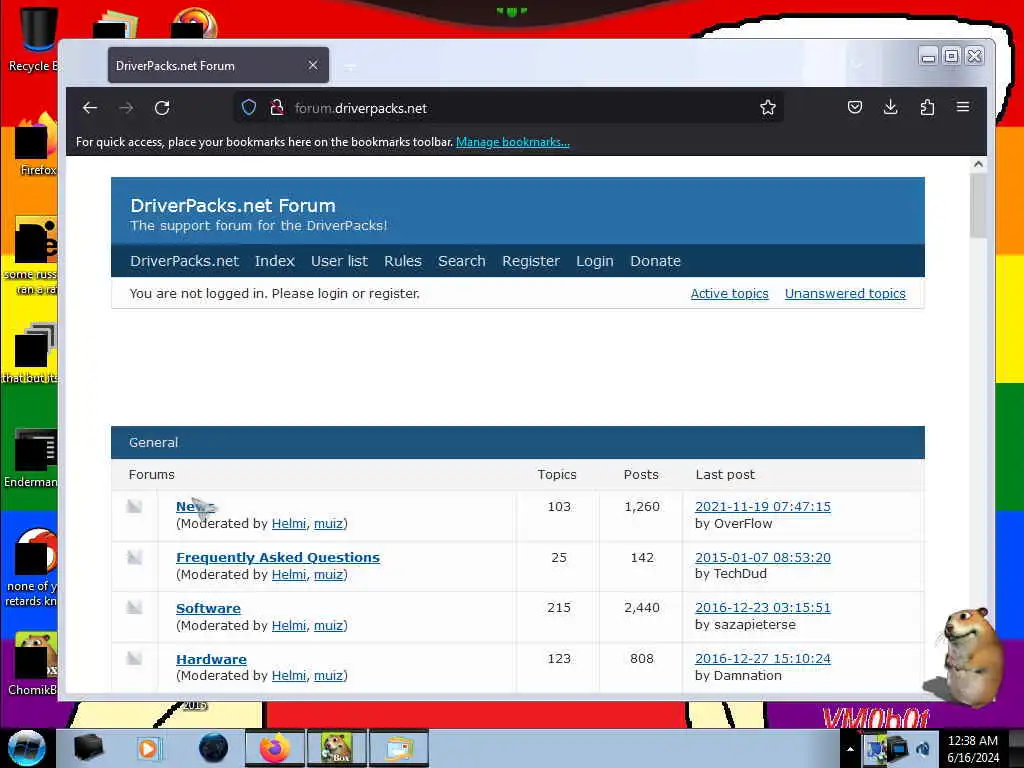
Task: Open last post 2021-11-19 07:47:15
Action: point(763,507)
